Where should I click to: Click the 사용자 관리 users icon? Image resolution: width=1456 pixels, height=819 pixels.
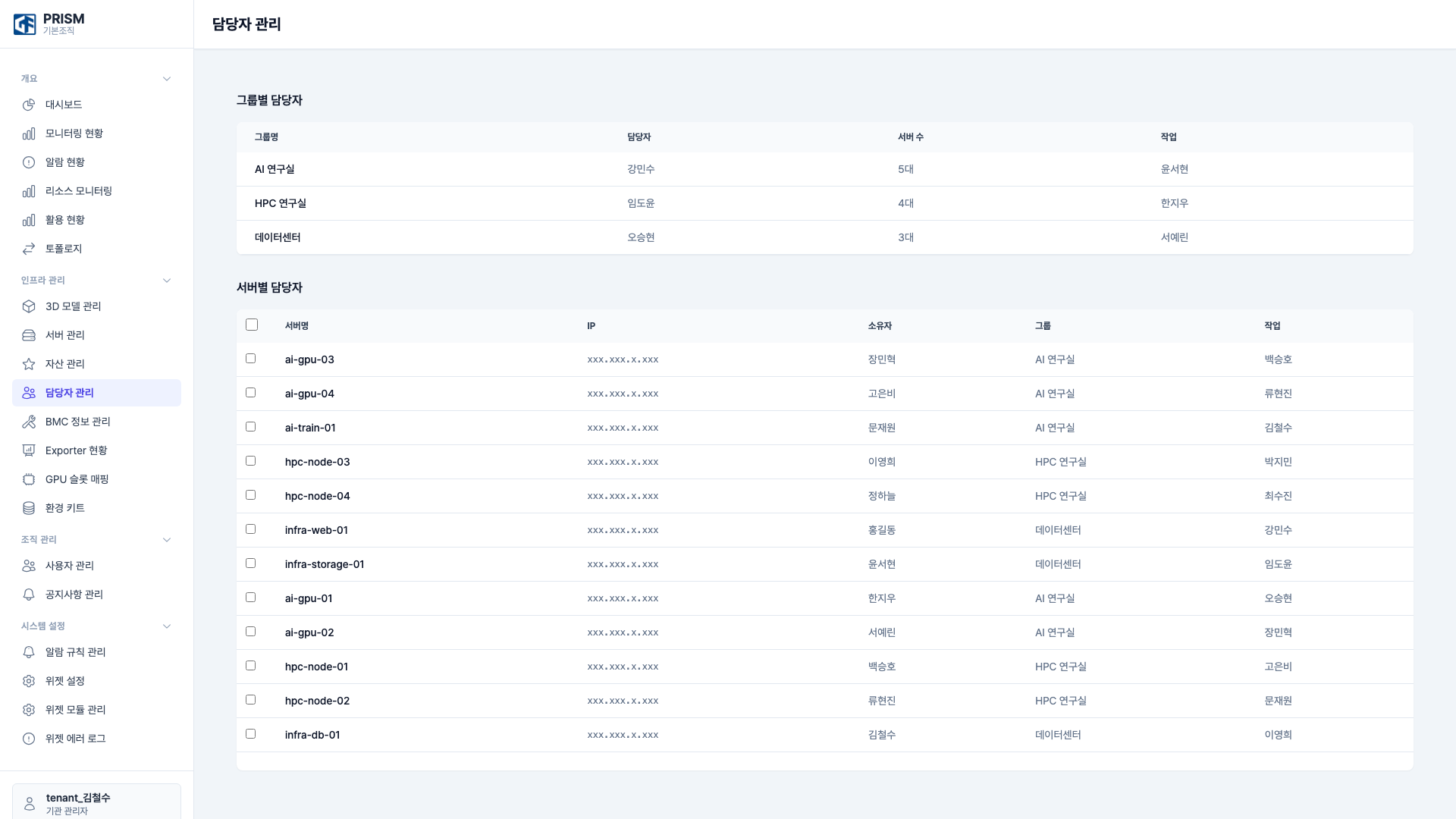point(29,566)
